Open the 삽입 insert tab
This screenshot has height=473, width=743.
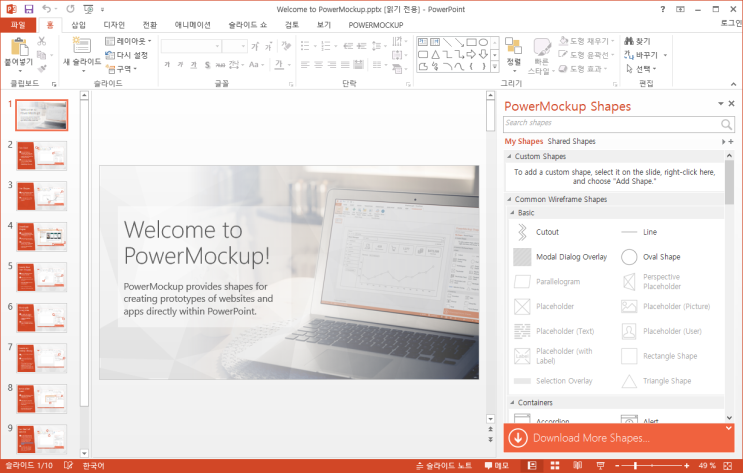(x=78, y=25)
